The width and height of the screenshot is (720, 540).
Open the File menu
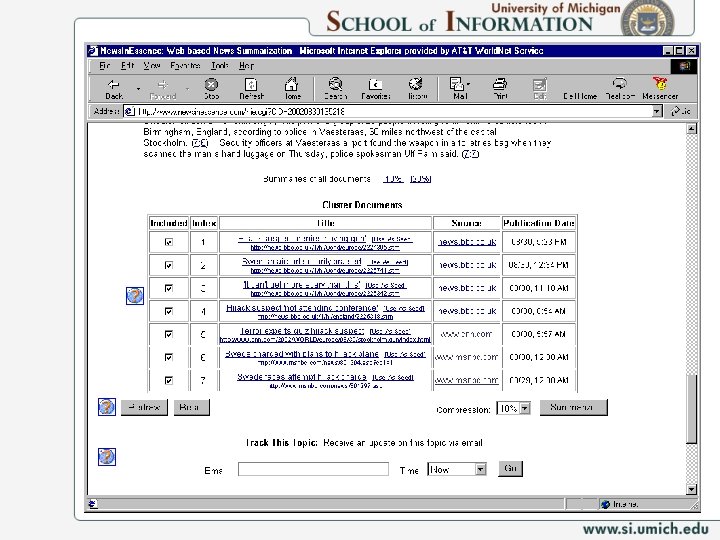(x=105, y=66)
